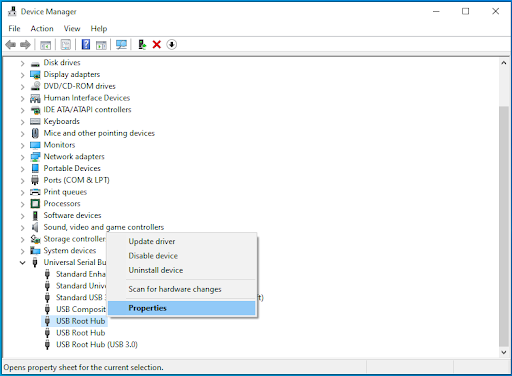Expand the Ports (COM & LPT) node
512x376 pixels.
(x=22, y=180)
